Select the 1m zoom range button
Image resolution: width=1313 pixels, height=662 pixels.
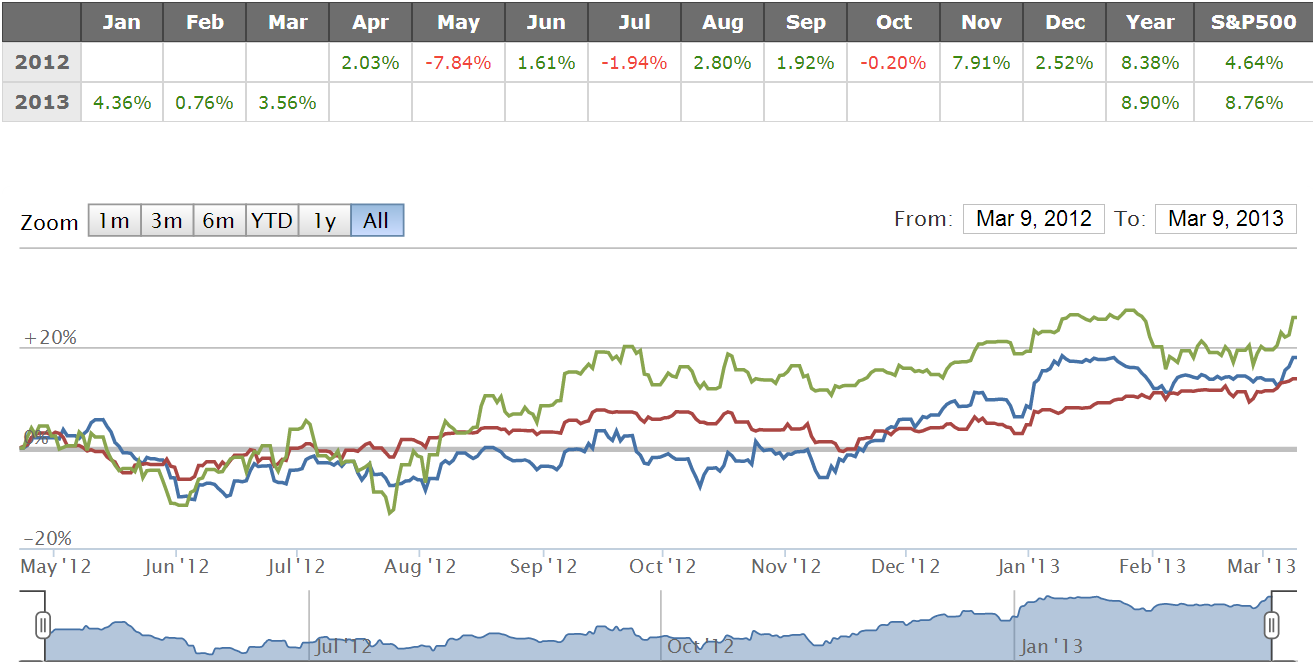pos(114,221)
